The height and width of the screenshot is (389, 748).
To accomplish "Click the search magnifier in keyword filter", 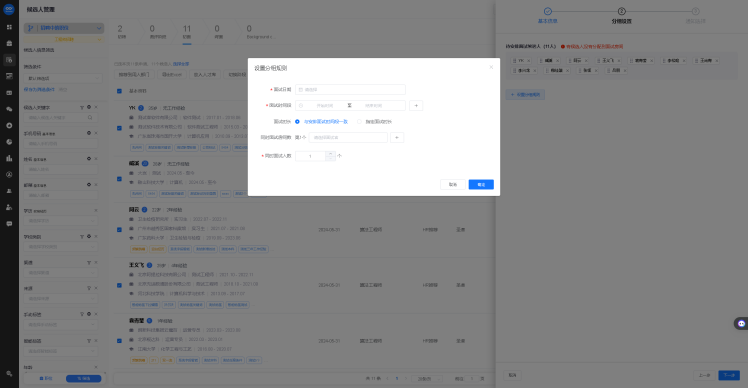I will (90, 117).
